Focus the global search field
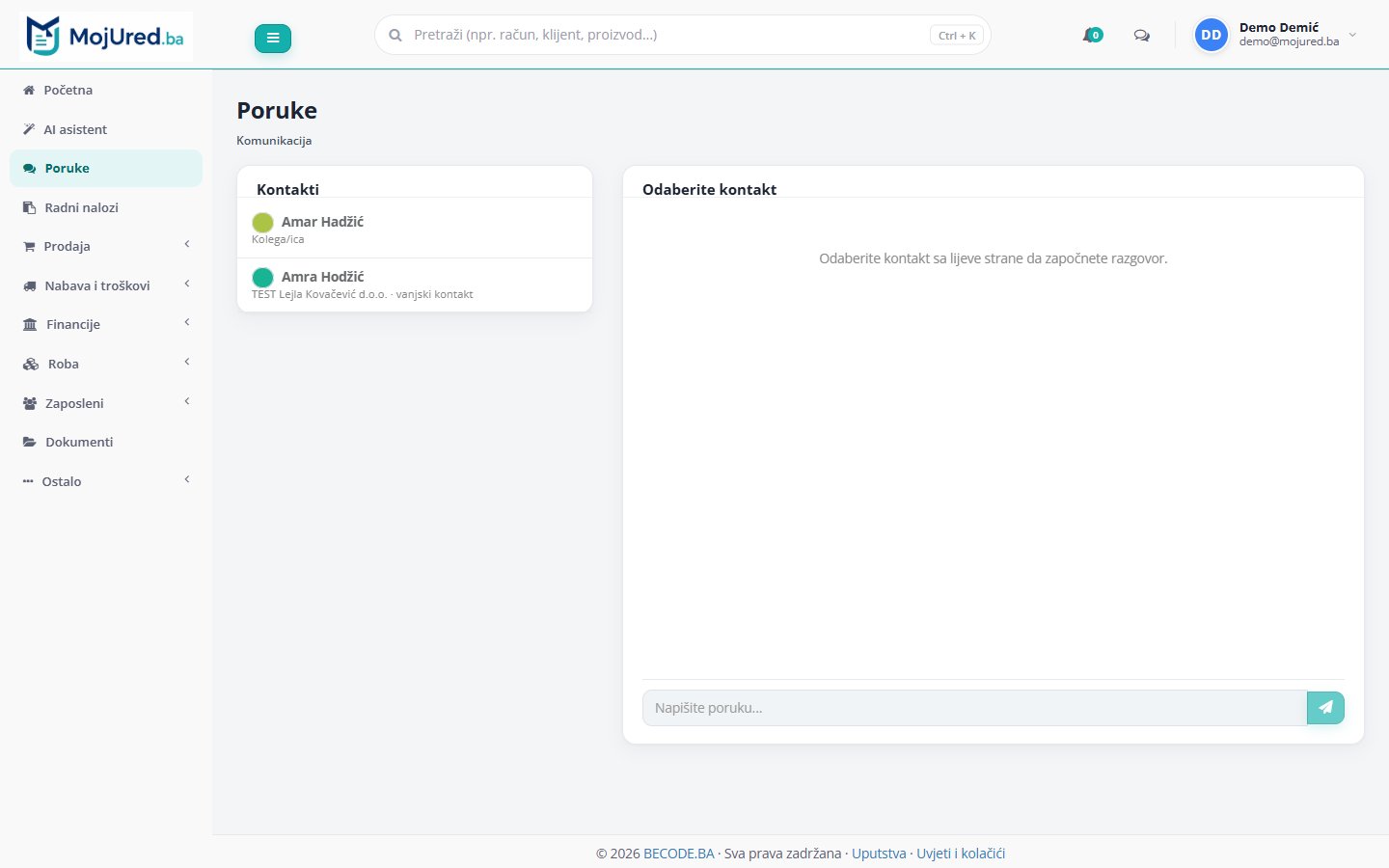 pyautogui.click(x=683, y=35)
